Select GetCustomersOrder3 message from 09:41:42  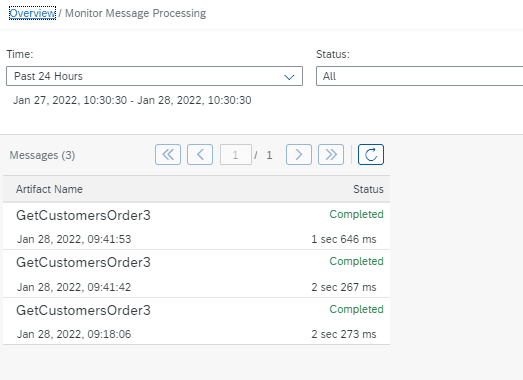196,274
